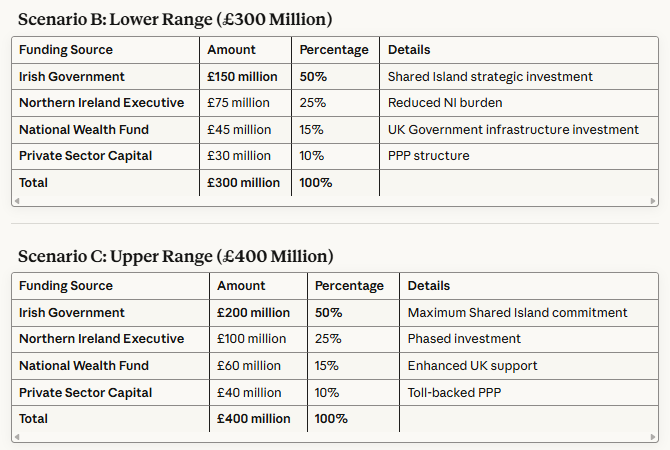Click the Enhanced UK support cell

click(x=472, y=366)
